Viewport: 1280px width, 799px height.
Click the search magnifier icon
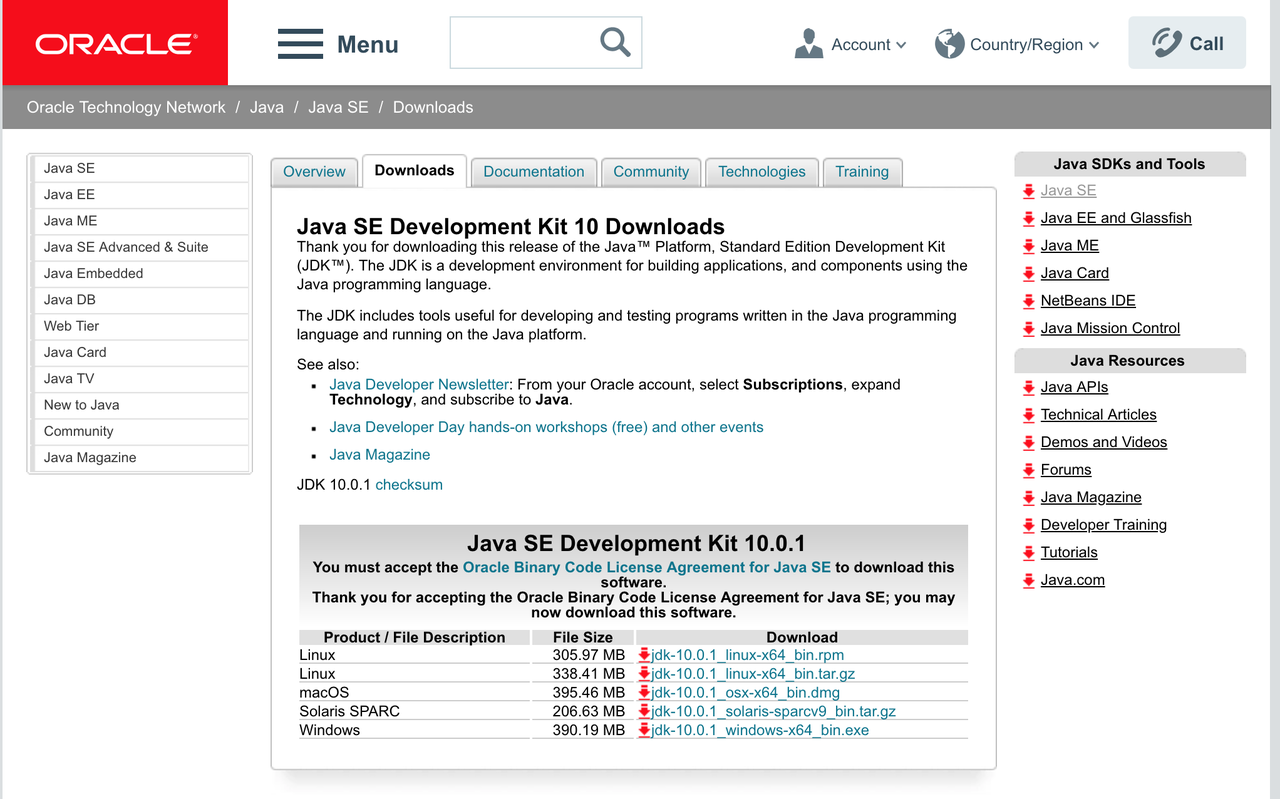tap(615, 42)
